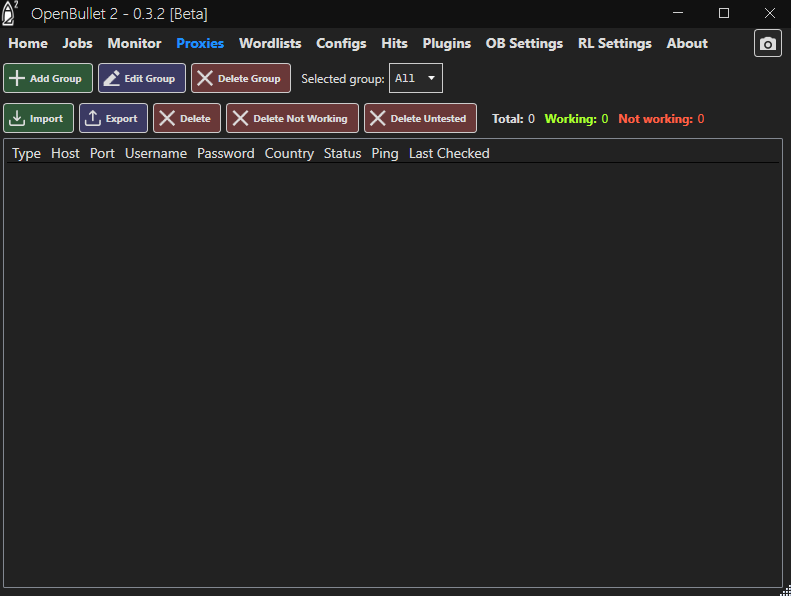Switch to the Wordlists tab
The image size is (791, 596).
click(270, 44)
